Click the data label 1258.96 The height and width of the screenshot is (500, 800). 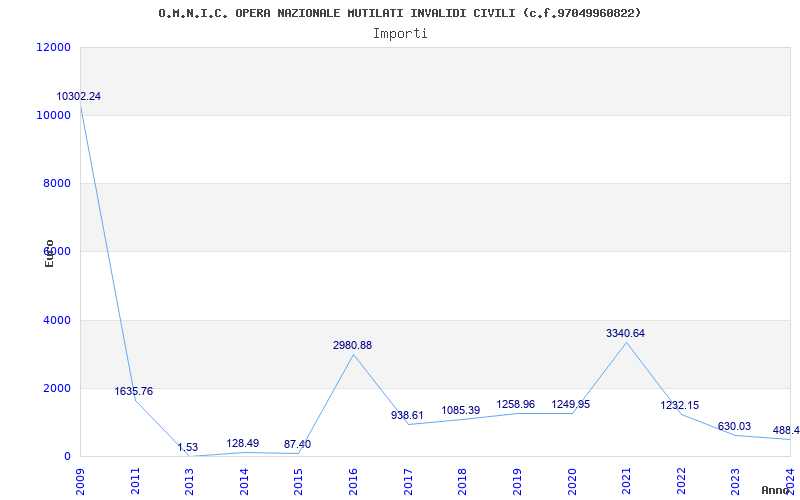click(x=516, y=404)
